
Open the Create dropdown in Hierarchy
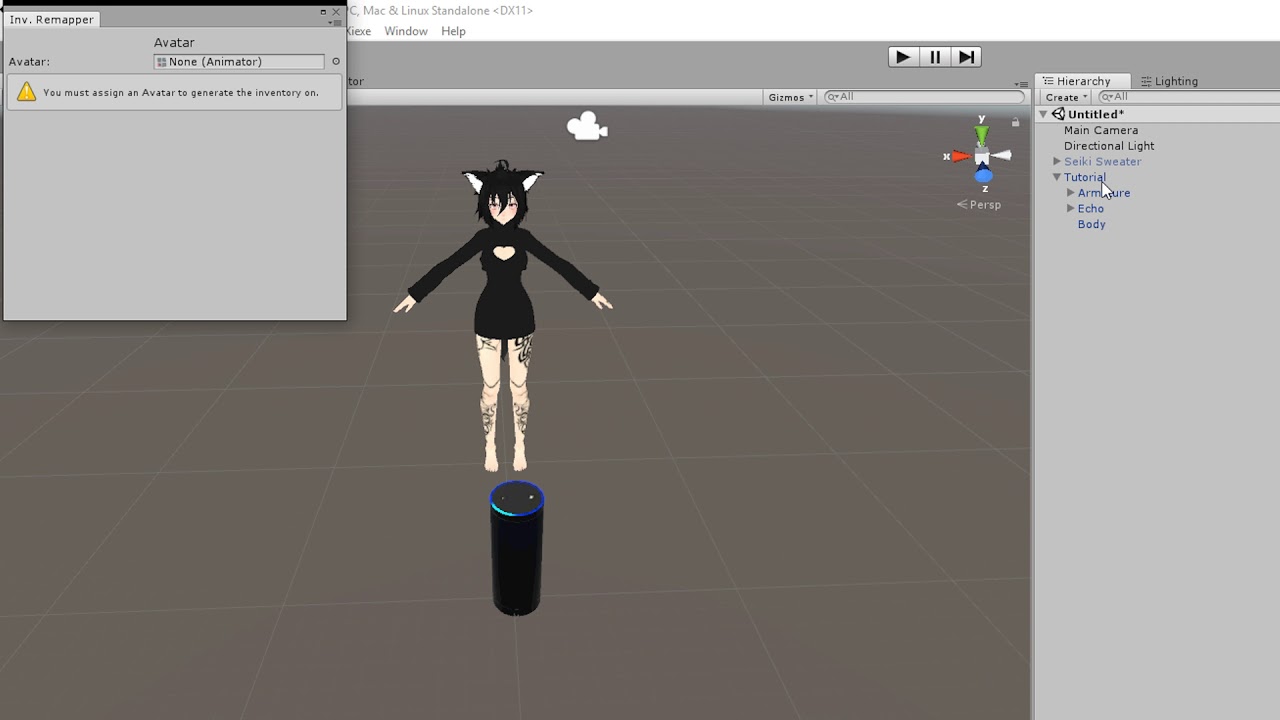pos(1067,97)
